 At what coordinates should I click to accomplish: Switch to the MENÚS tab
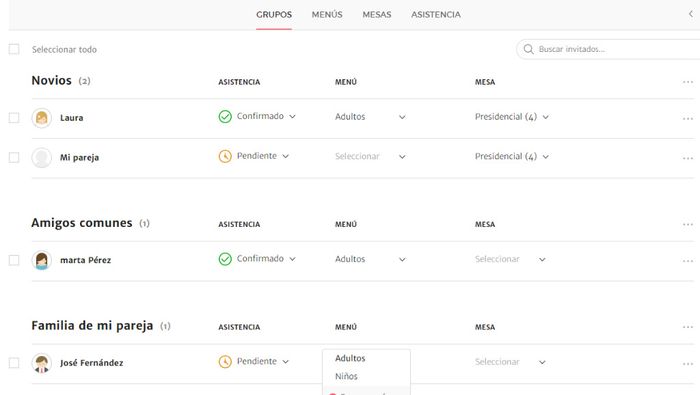[x=327, y=15]
